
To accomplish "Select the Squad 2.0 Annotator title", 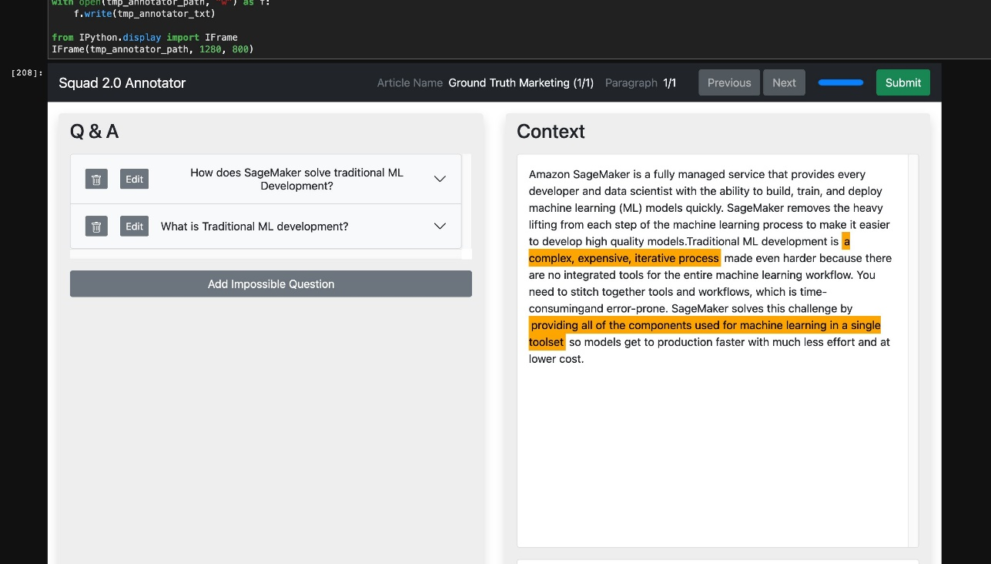I will (122, 83).
